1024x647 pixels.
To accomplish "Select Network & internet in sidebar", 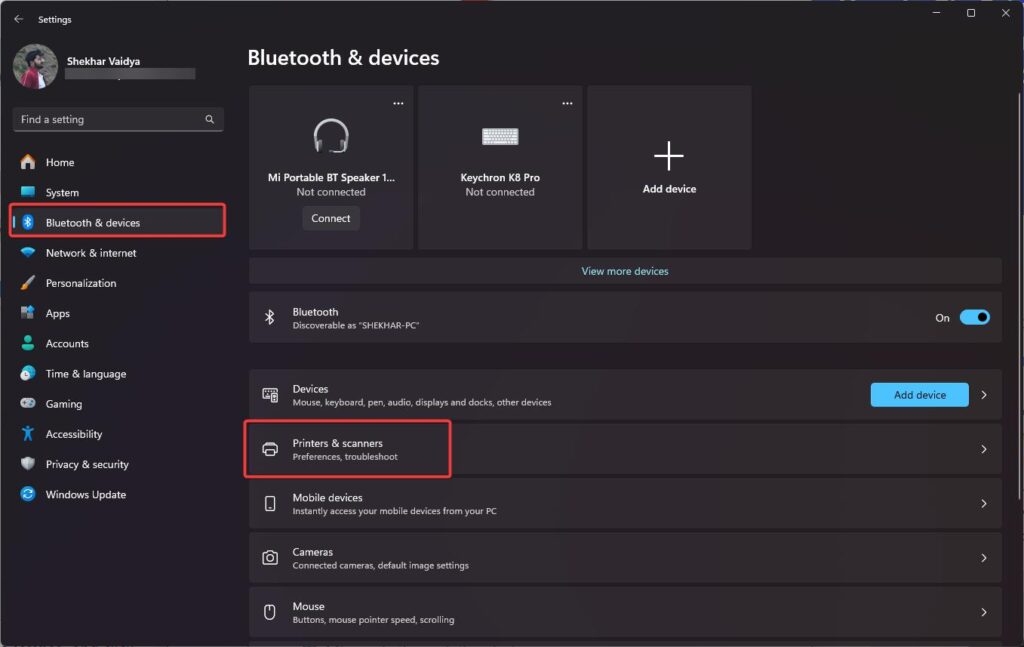I will (118, 253).
